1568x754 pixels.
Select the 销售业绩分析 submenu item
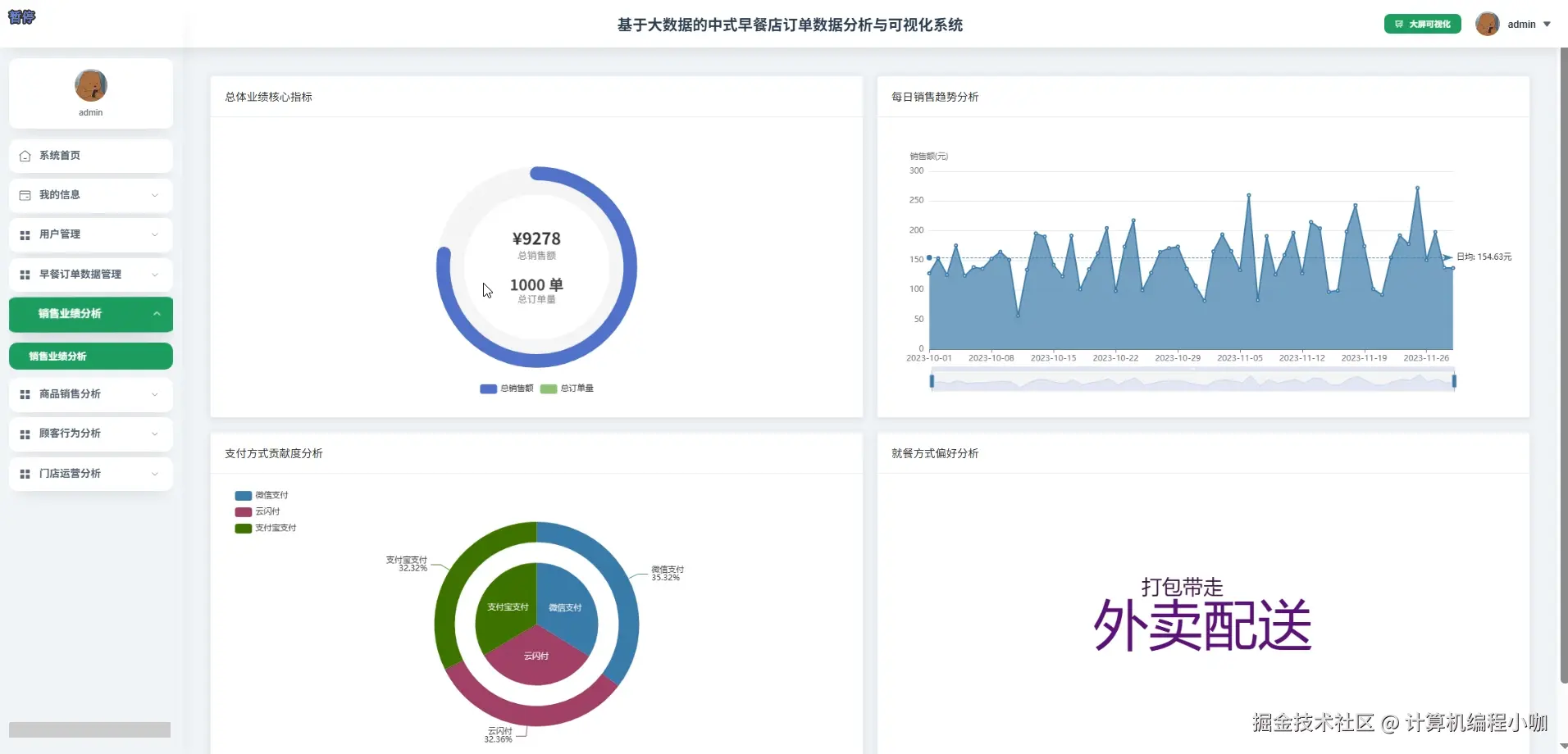91,357
